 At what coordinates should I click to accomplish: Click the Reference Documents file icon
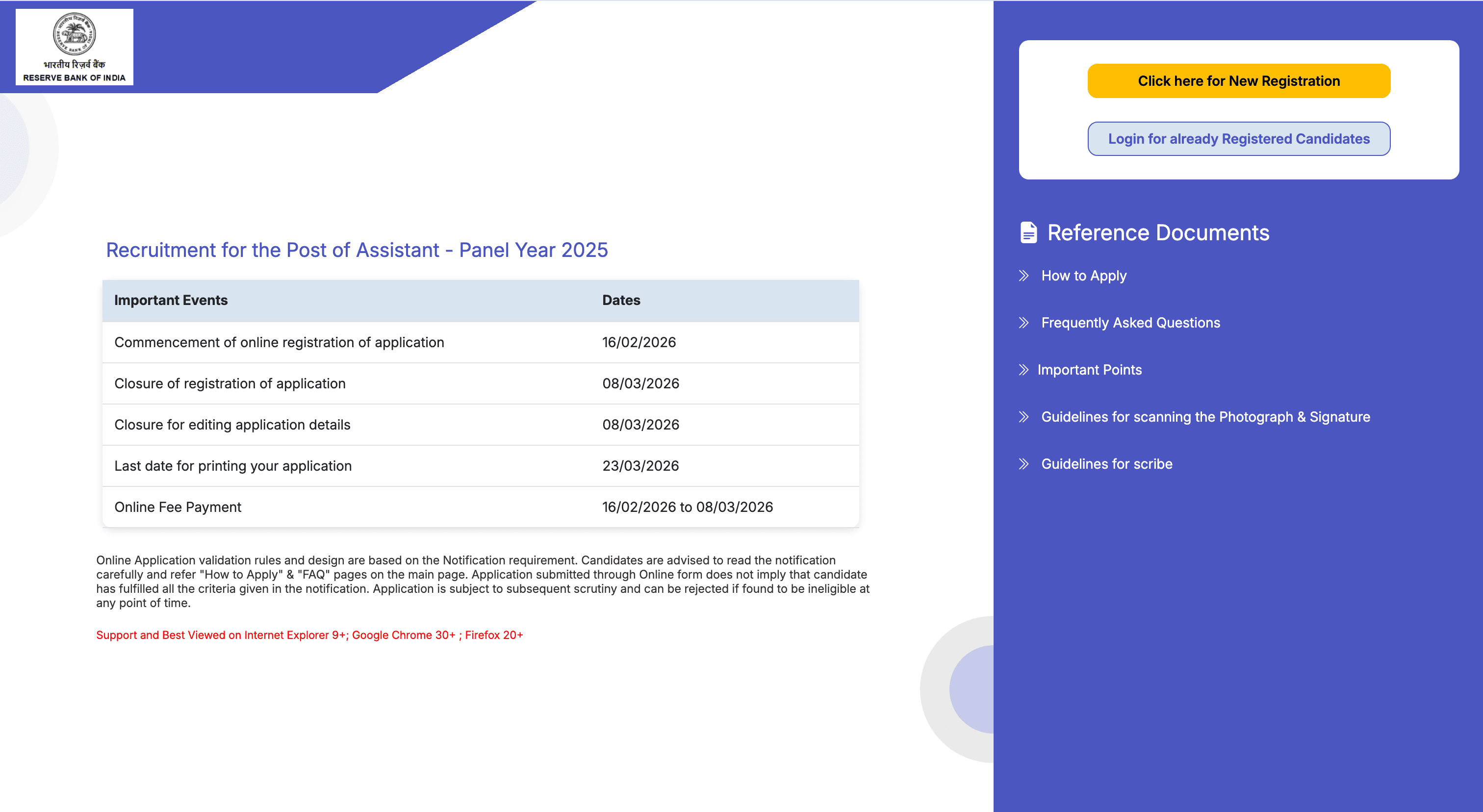tap(1028, 232)
